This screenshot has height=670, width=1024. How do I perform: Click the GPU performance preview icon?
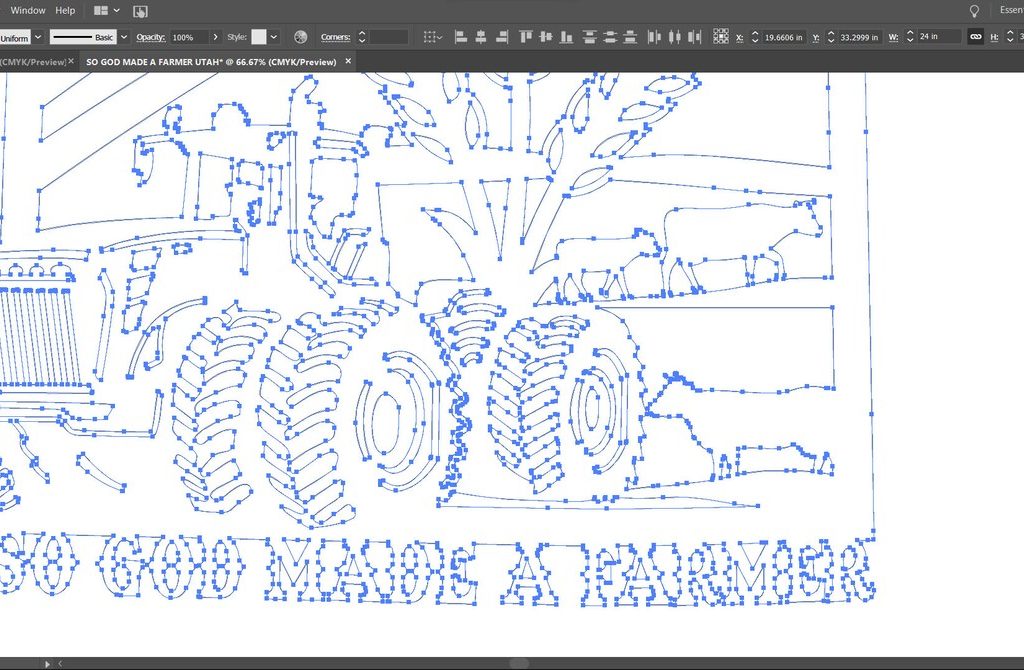[140, 11]
